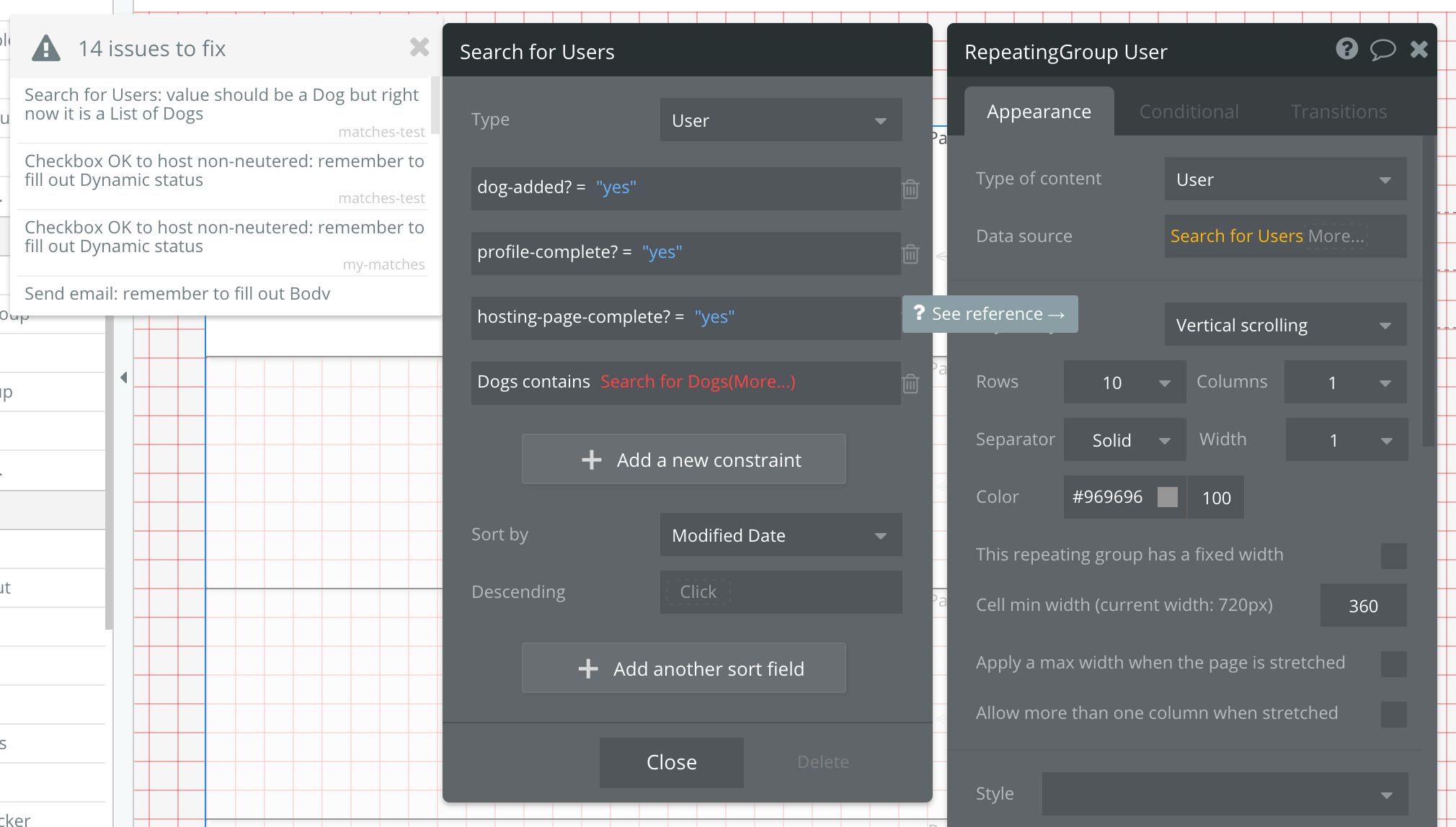
Task: Delete the profile-complete constraint with trash icon
Action: [910, 254]
